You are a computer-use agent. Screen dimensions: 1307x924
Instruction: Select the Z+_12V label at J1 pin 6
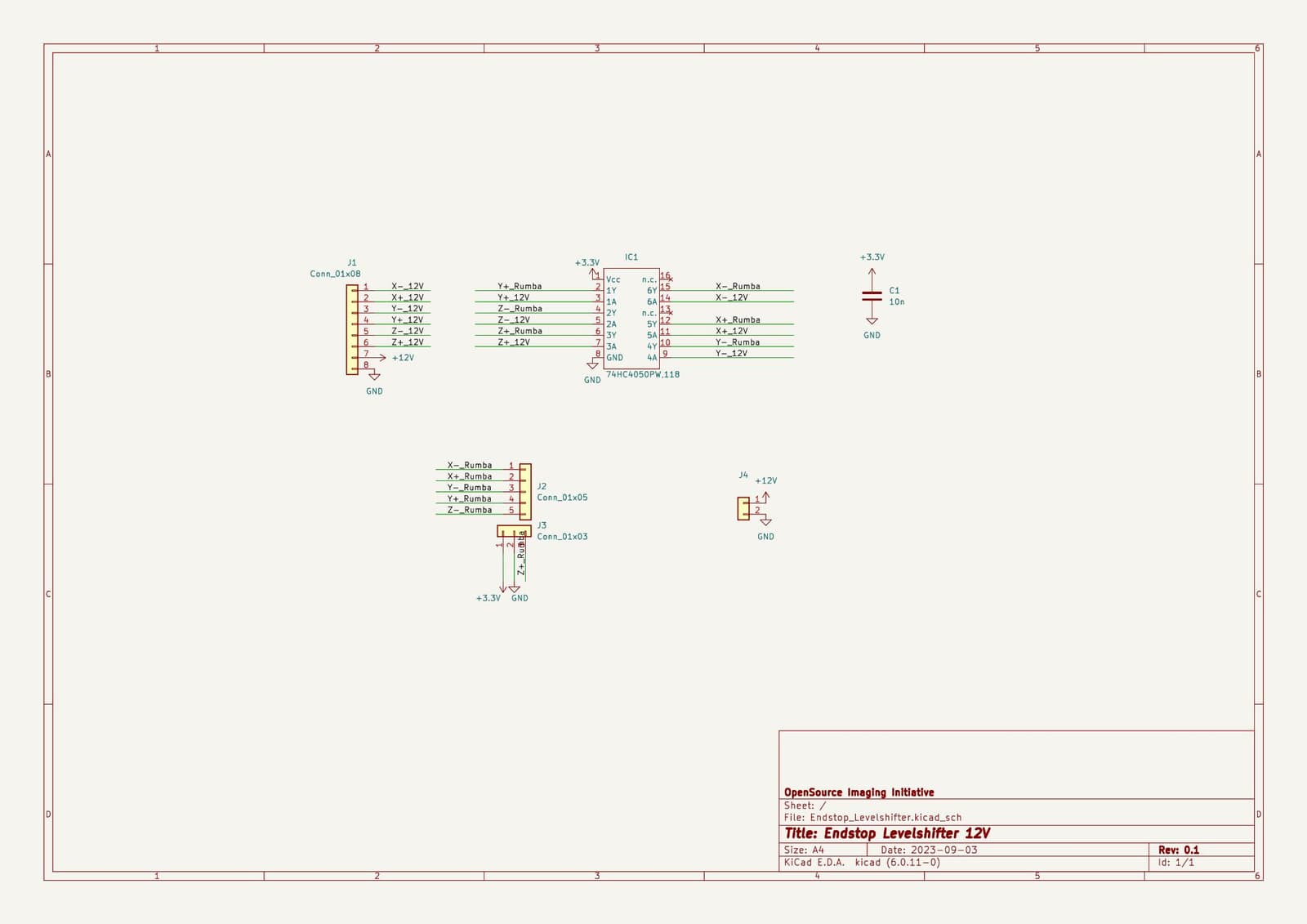tap(408, 341)
